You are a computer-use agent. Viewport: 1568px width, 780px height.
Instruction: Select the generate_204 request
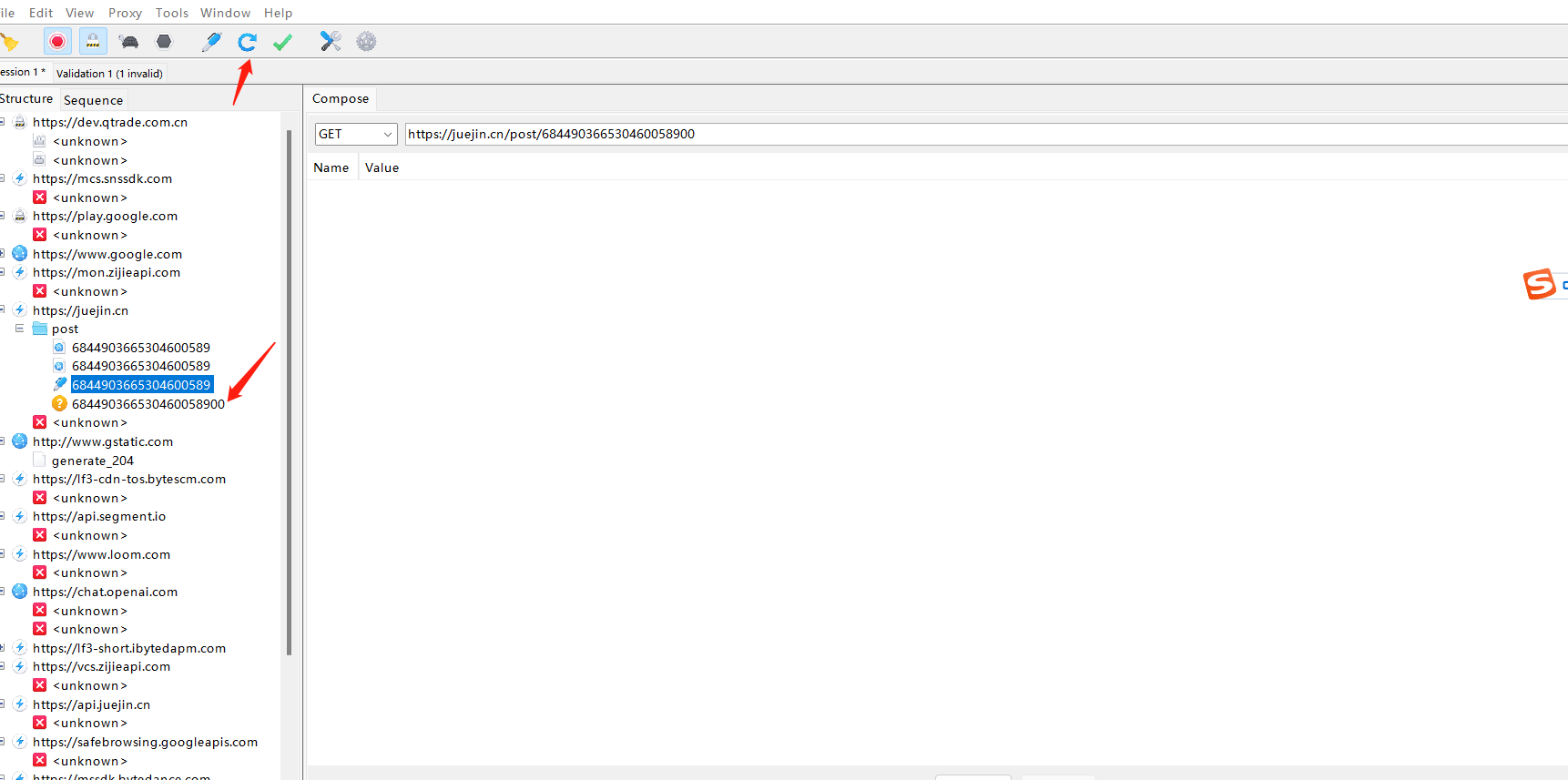93,461
